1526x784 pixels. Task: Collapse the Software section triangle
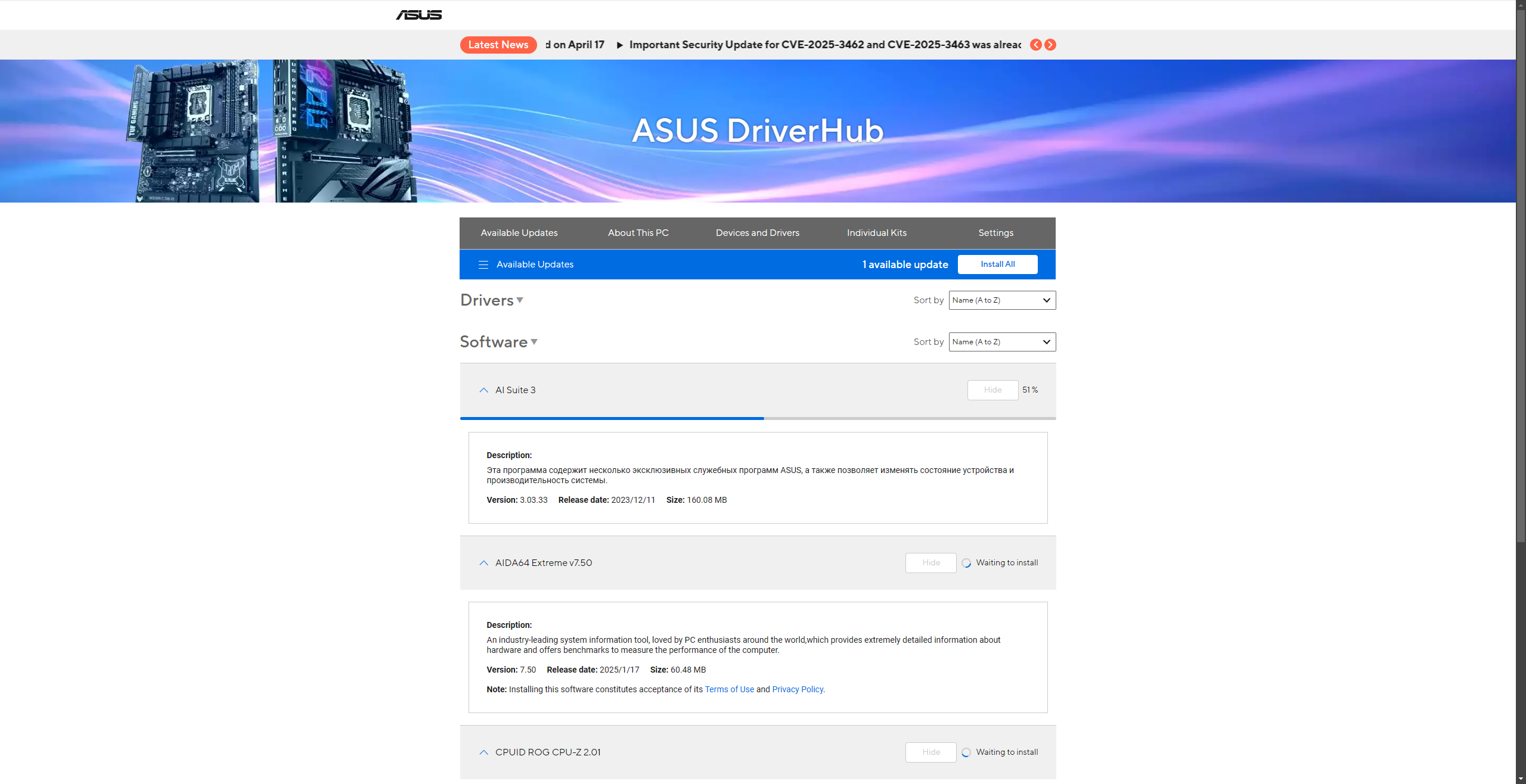click(x=534, y=342)
